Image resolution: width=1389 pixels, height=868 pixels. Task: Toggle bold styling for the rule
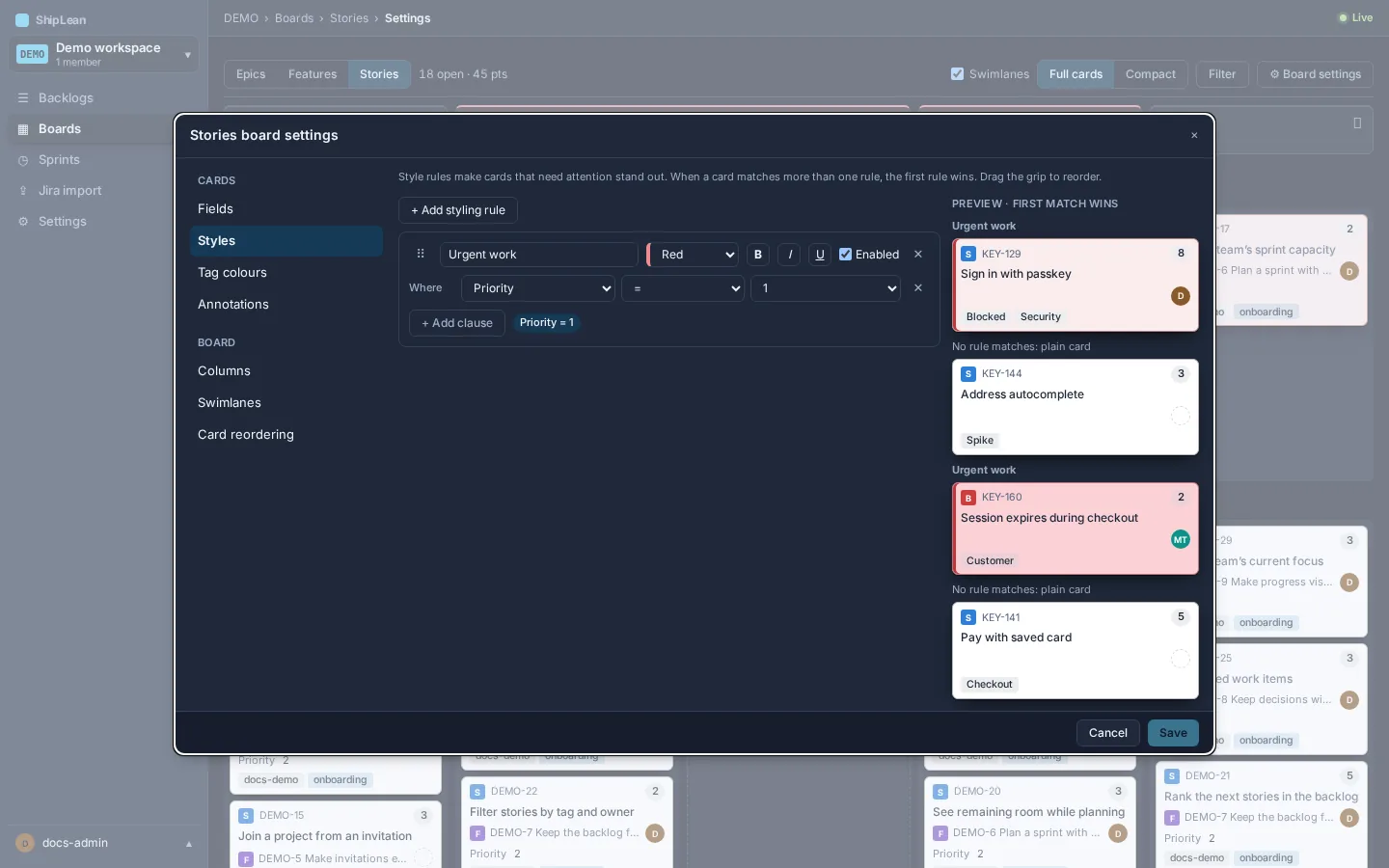(758, 255)
